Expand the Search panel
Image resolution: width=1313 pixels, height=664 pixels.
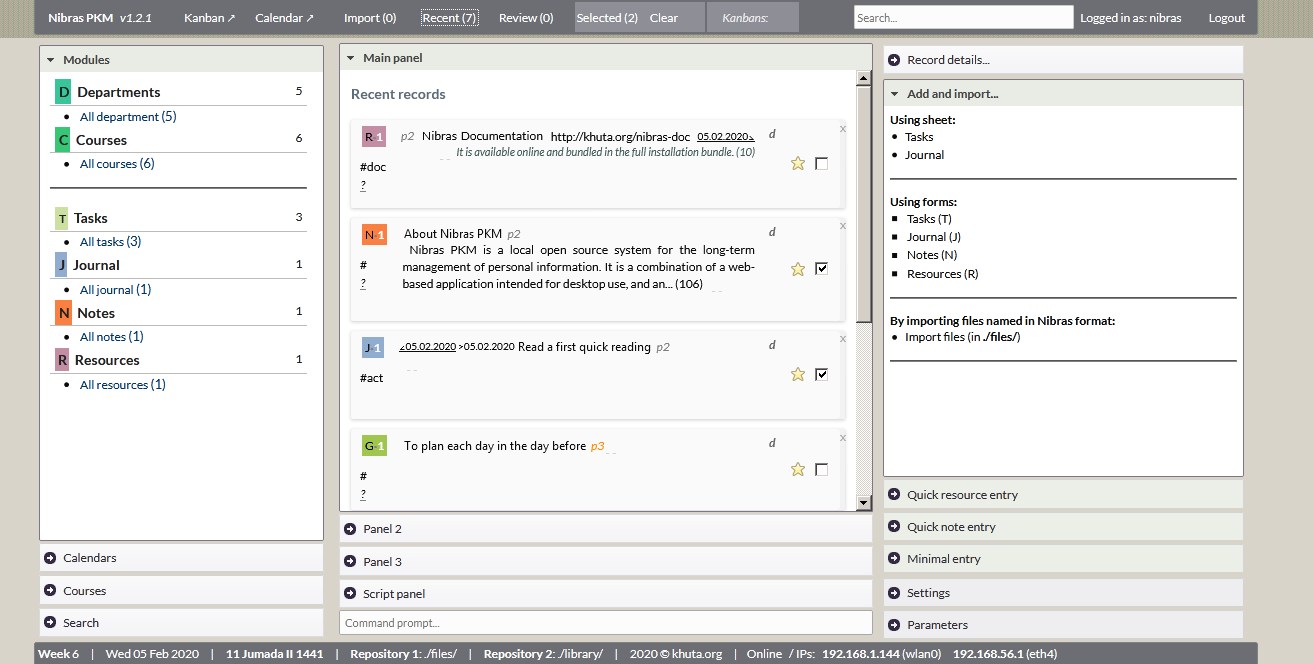point(181,623)
